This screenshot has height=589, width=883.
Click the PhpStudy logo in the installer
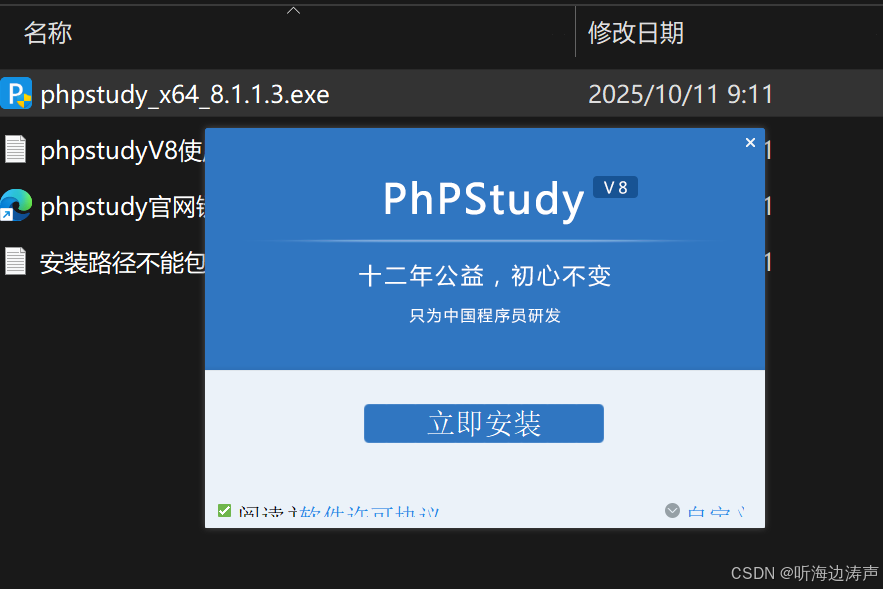(484, 199)
